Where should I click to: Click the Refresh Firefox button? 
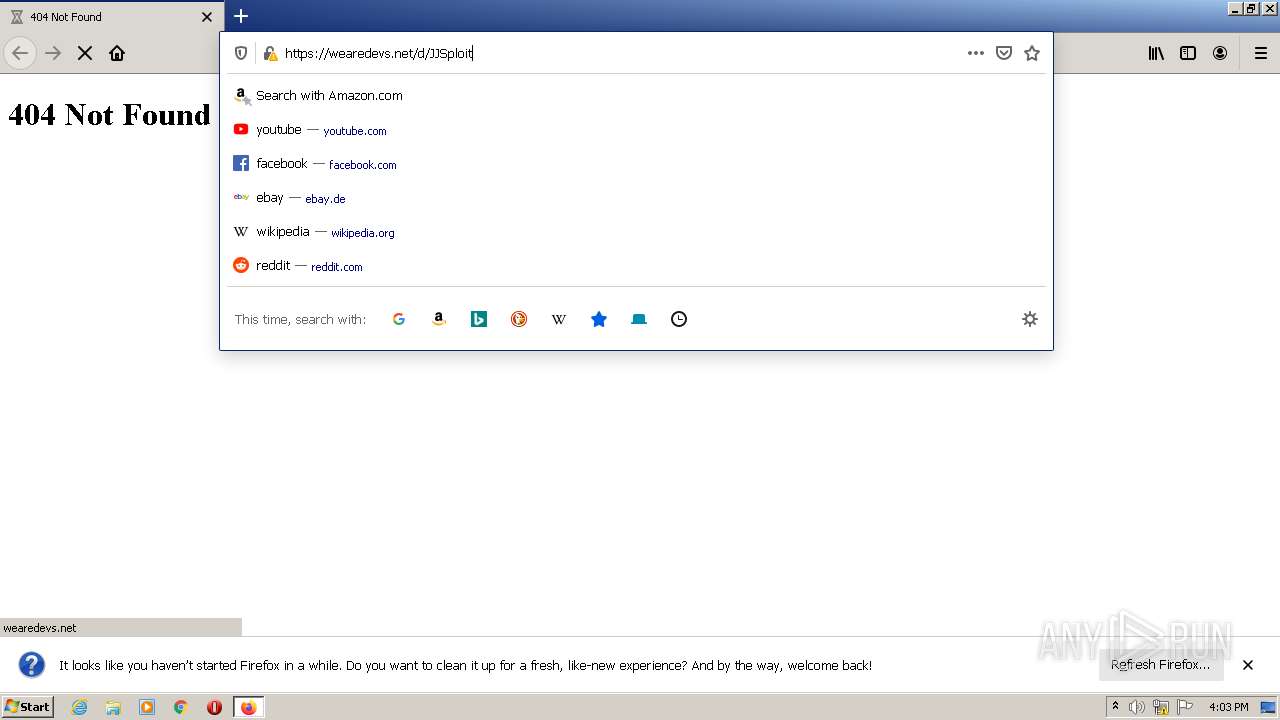pyautogui.click(x=1161, y=665)
